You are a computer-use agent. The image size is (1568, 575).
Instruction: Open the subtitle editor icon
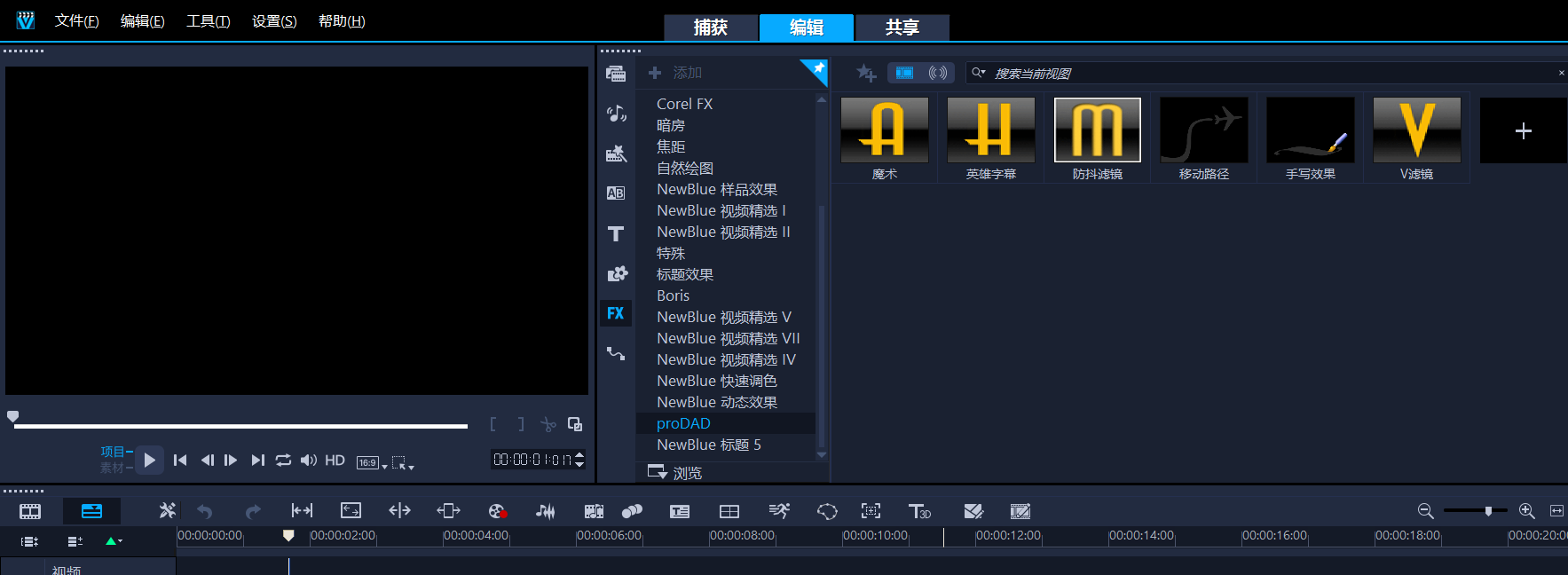680,511
